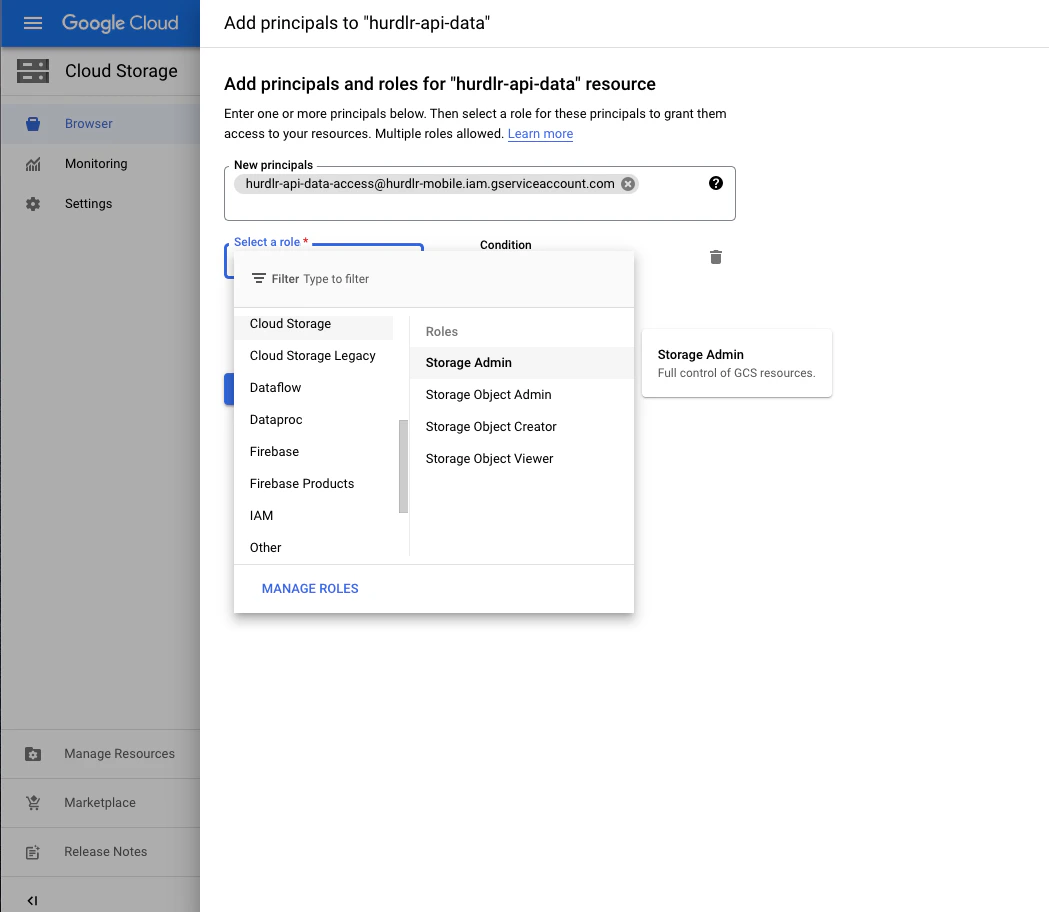Click the Cloud Storage sidebar title
The image size is (1049, 912).
click(121, 71)
